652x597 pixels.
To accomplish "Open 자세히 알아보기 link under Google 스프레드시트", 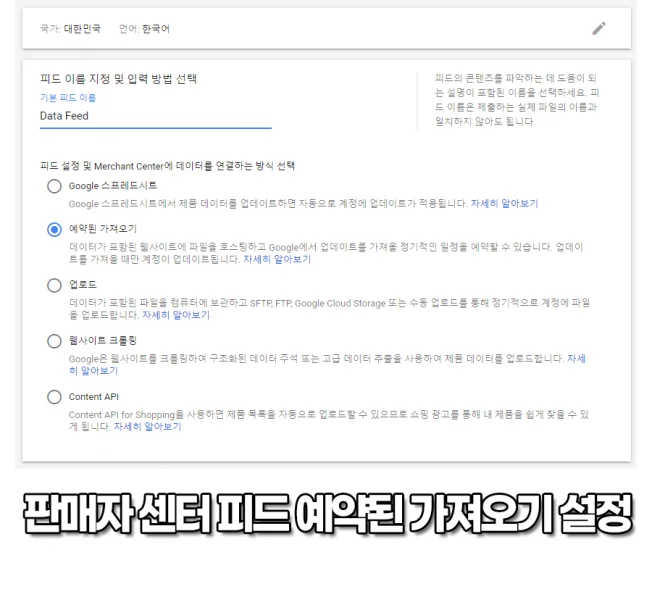I will click(504, 204).
